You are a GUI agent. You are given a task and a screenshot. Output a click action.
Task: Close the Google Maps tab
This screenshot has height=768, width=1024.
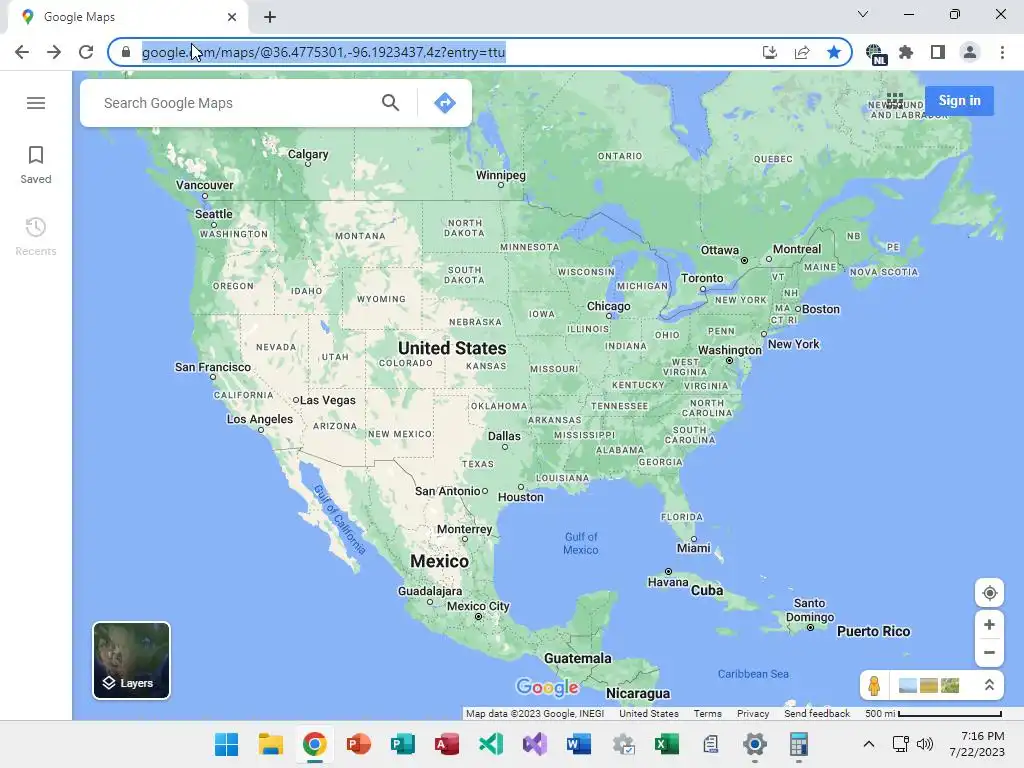coord(232,17)
